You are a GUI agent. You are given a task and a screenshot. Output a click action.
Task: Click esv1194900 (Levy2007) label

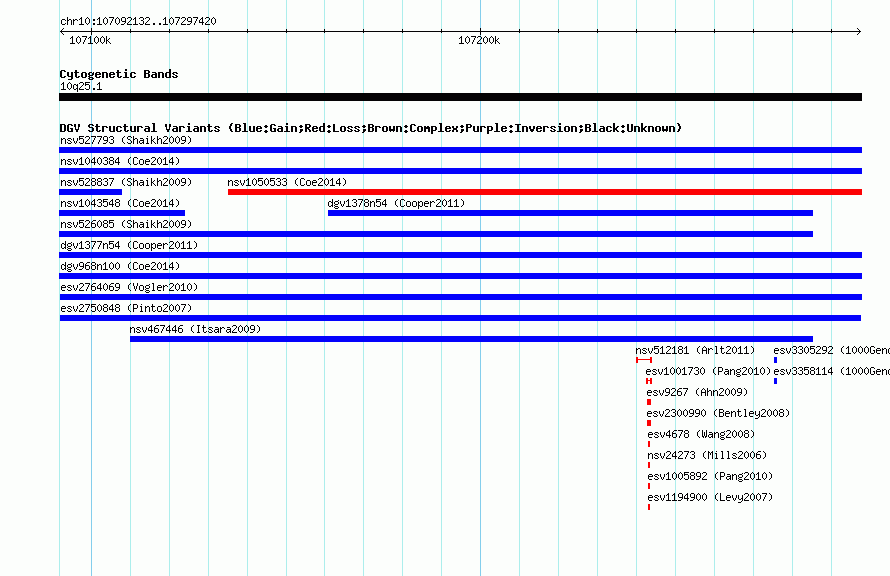click(710, 497)
